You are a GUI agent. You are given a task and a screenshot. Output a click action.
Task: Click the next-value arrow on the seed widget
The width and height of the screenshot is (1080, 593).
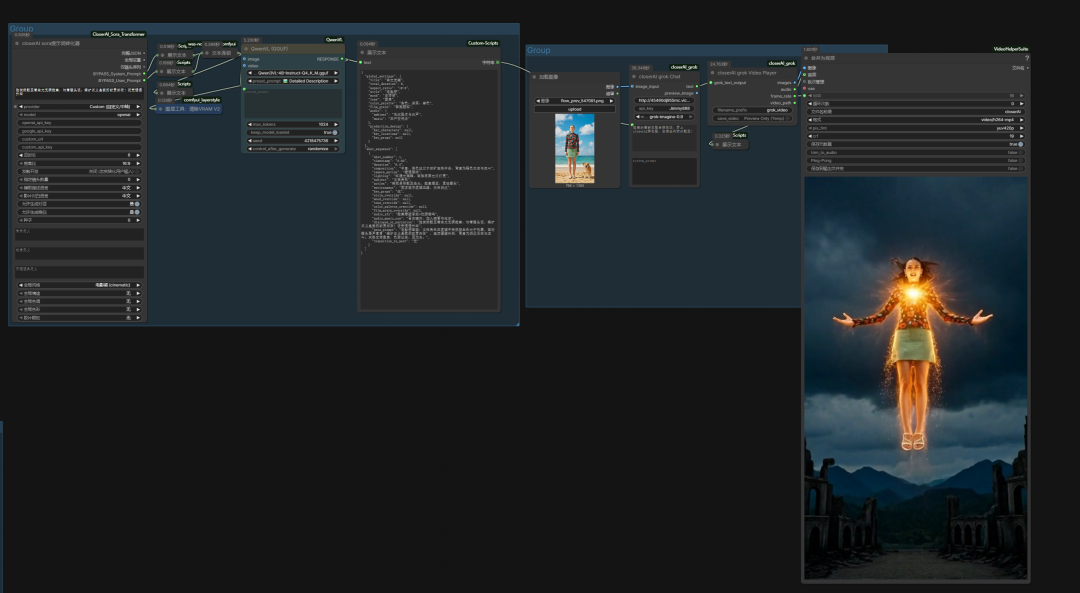click(x=335, y=141)
